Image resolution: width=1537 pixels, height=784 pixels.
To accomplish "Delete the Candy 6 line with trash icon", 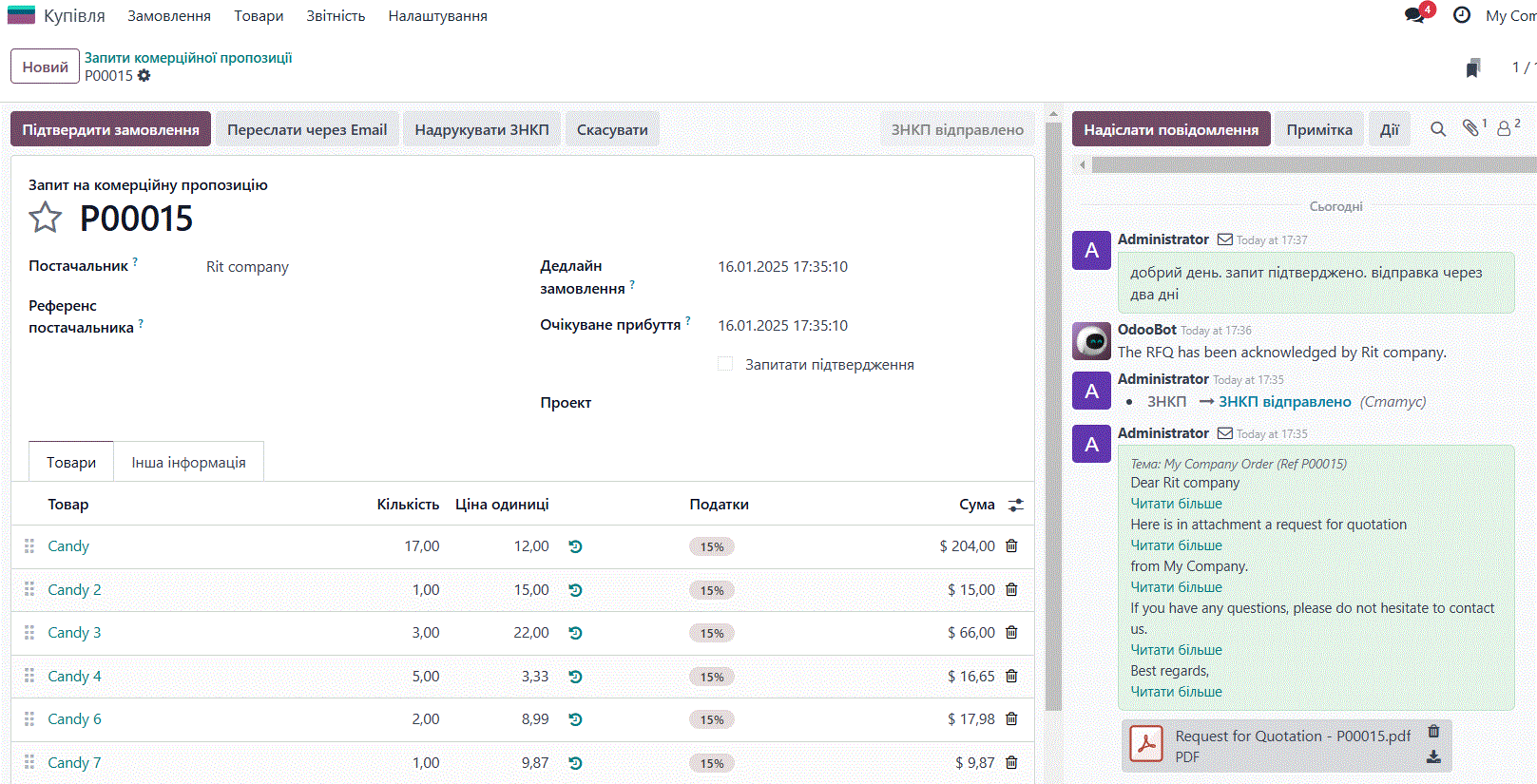I will 1011,718.
